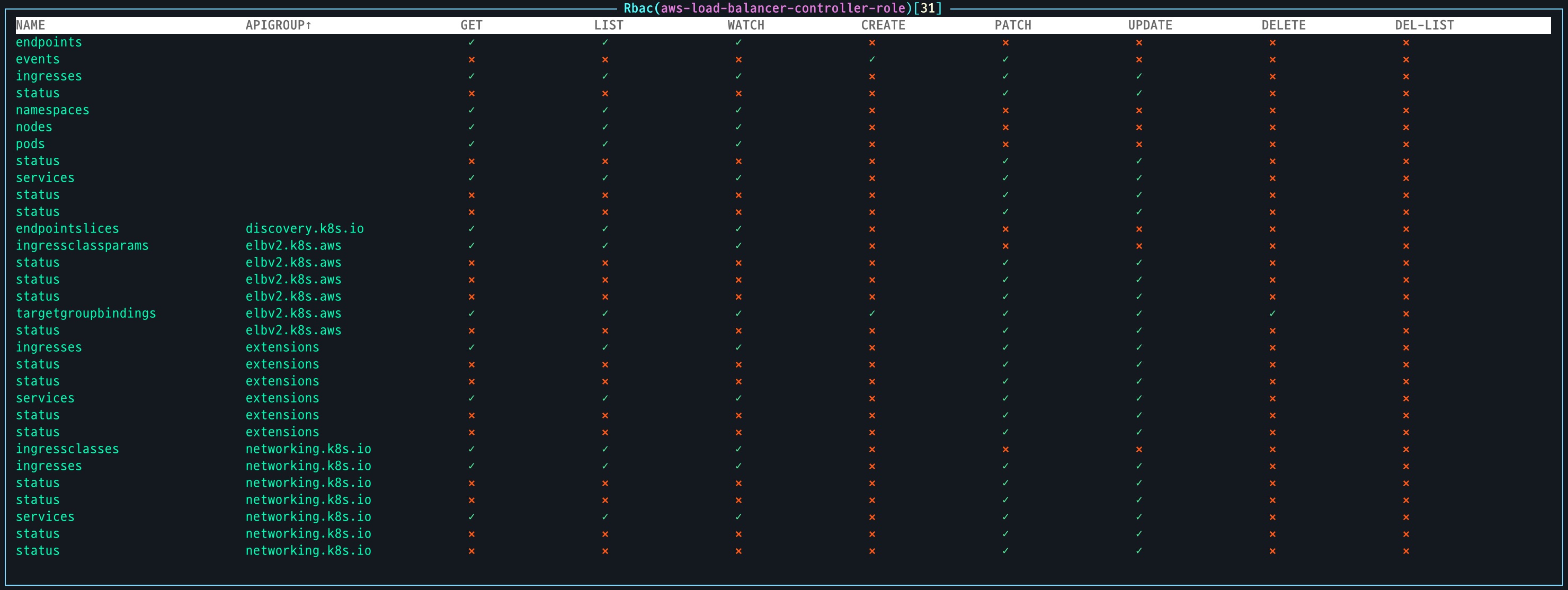Click the aws-load-balancer-controller-role title
Image resolution: width=1568 pixels, height=590 pixels.
click(x=783, y=8)
